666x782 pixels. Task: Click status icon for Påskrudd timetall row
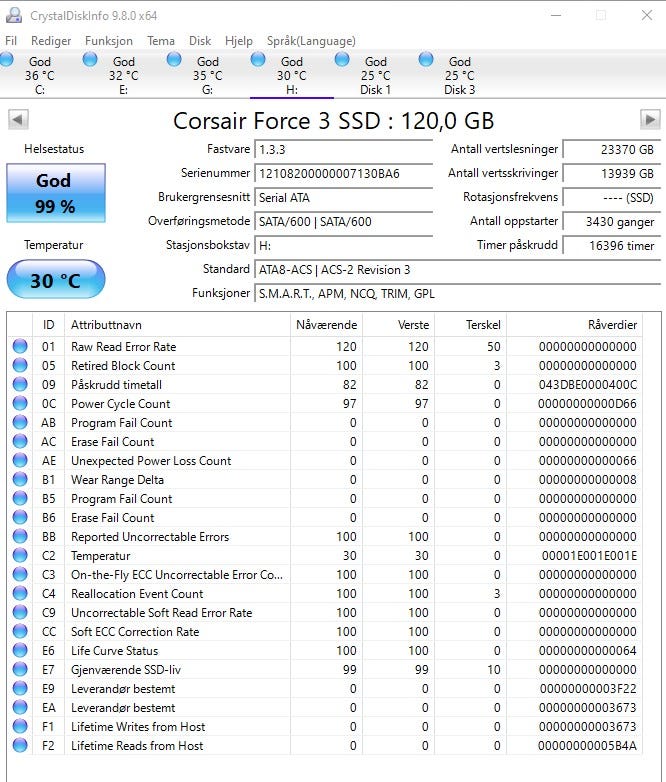click(x=20, y=384)
